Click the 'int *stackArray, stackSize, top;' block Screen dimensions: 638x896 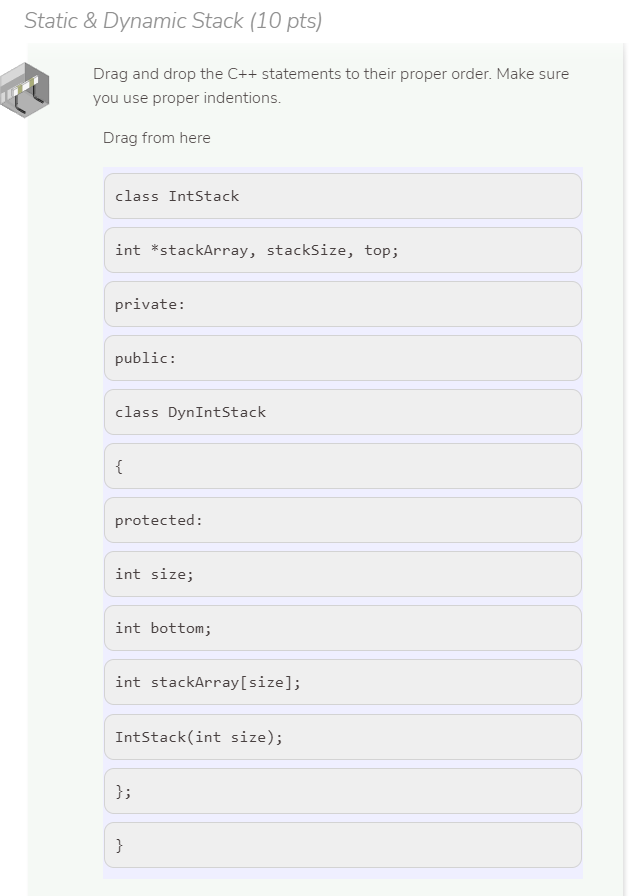(342, 250)
